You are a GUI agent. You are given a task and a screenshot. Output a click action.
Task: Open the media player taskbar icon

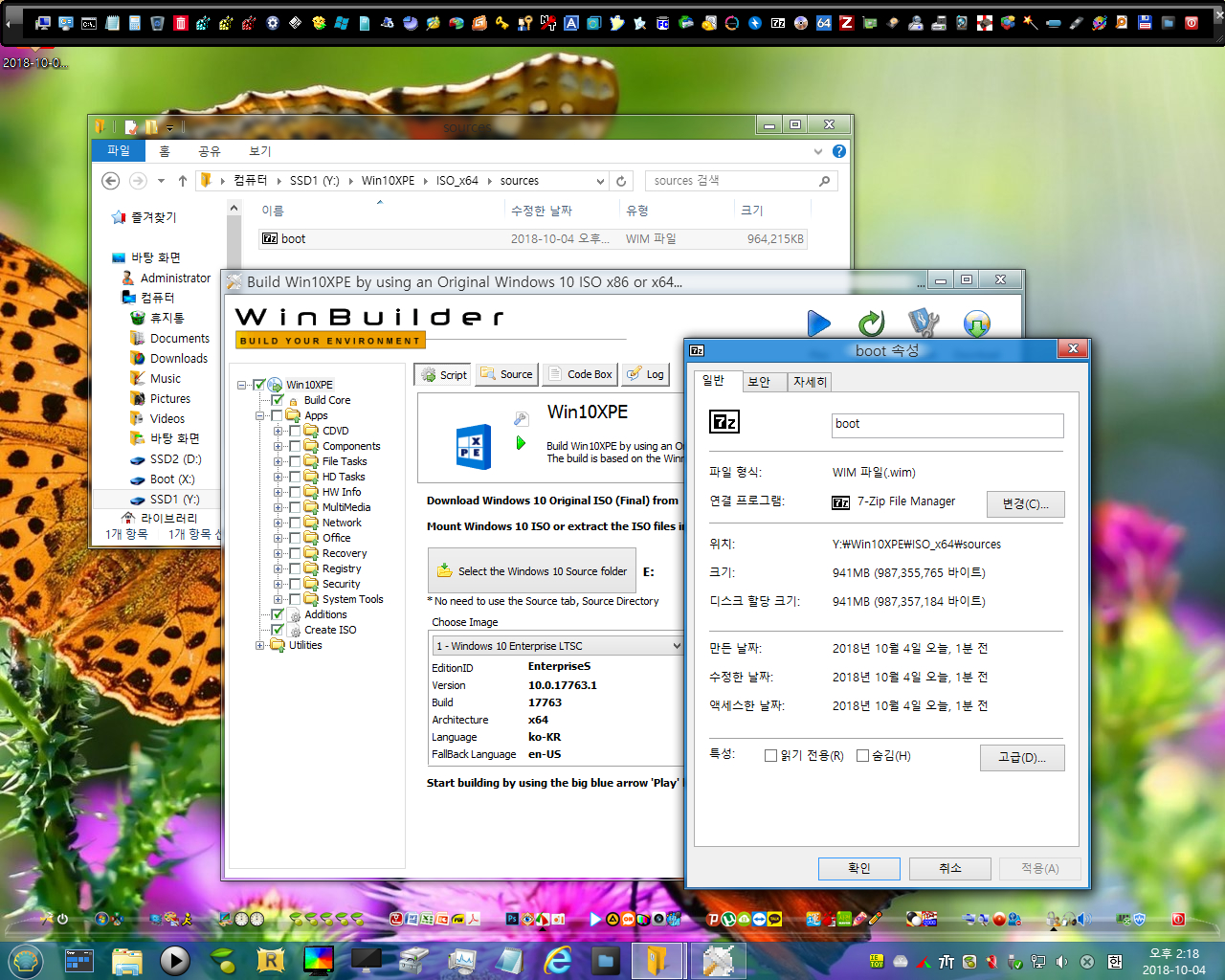tap(174, 960)
